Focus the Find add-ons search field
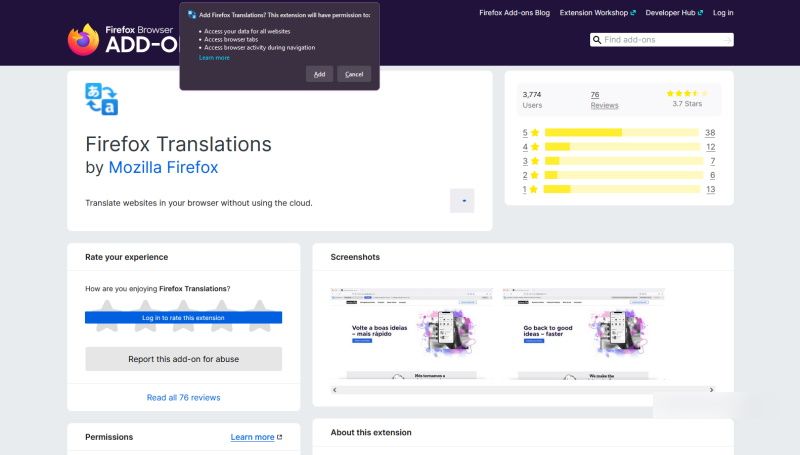 [662, 40]
